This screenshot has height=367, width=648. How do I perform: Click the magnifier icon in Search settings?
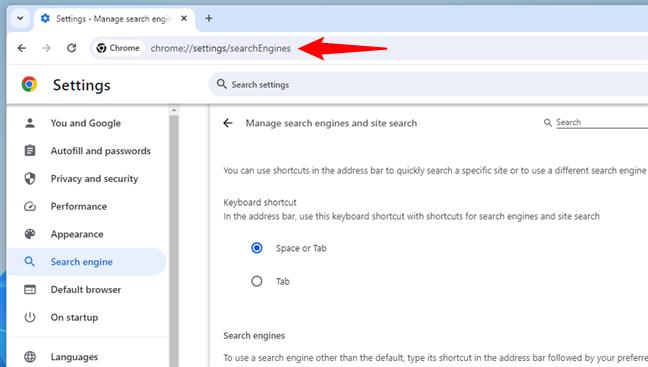222,84
